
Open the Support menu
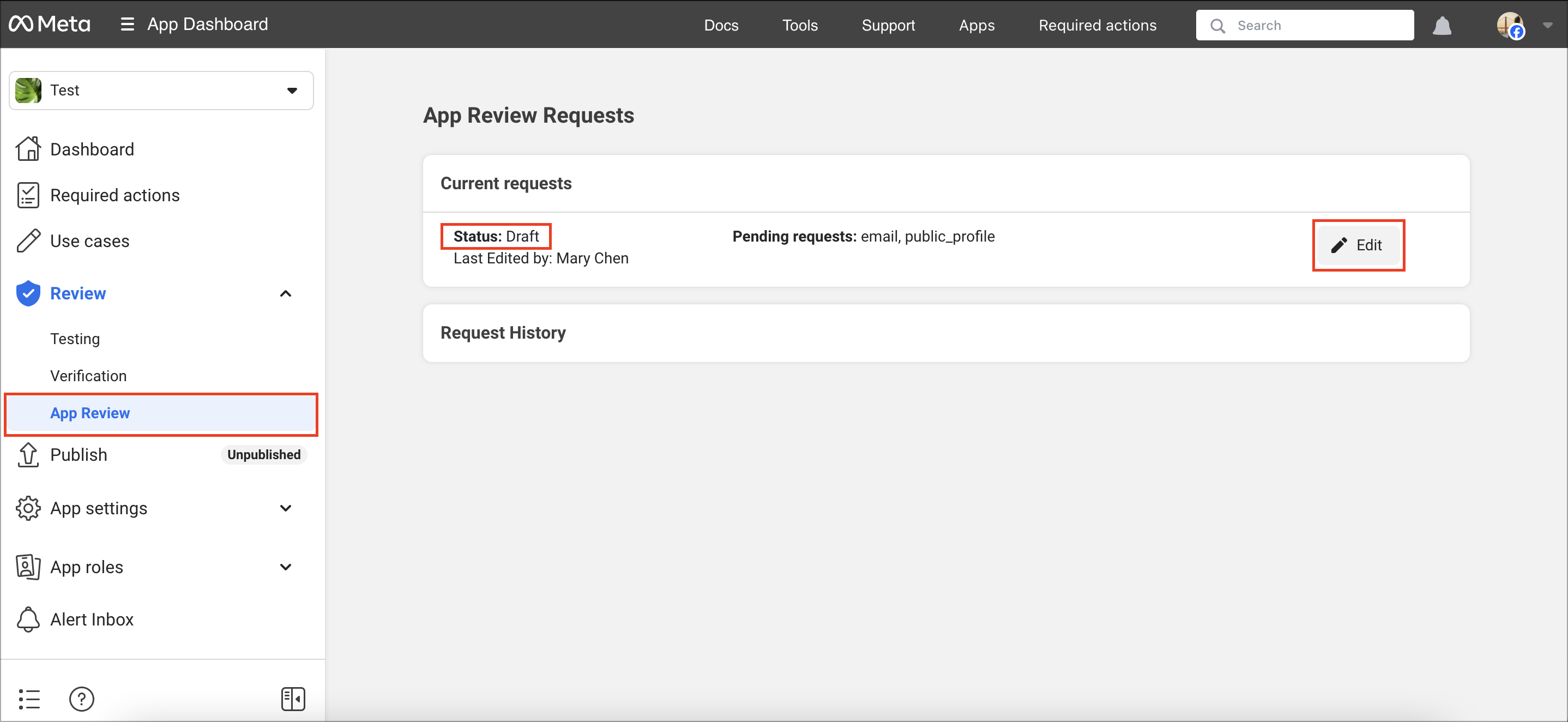[888, 25]
